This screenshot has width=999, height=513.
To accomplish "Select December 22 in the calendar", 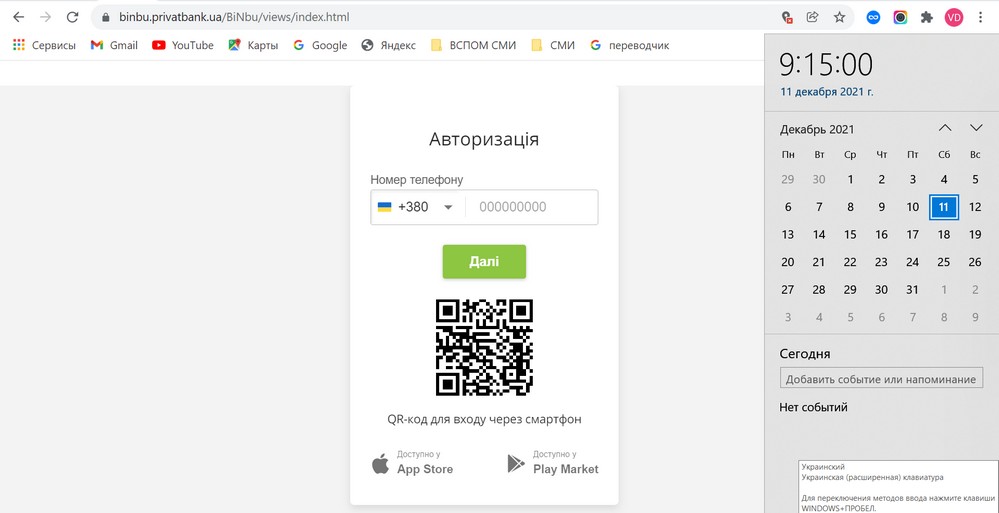I will [x=850, y=262].
